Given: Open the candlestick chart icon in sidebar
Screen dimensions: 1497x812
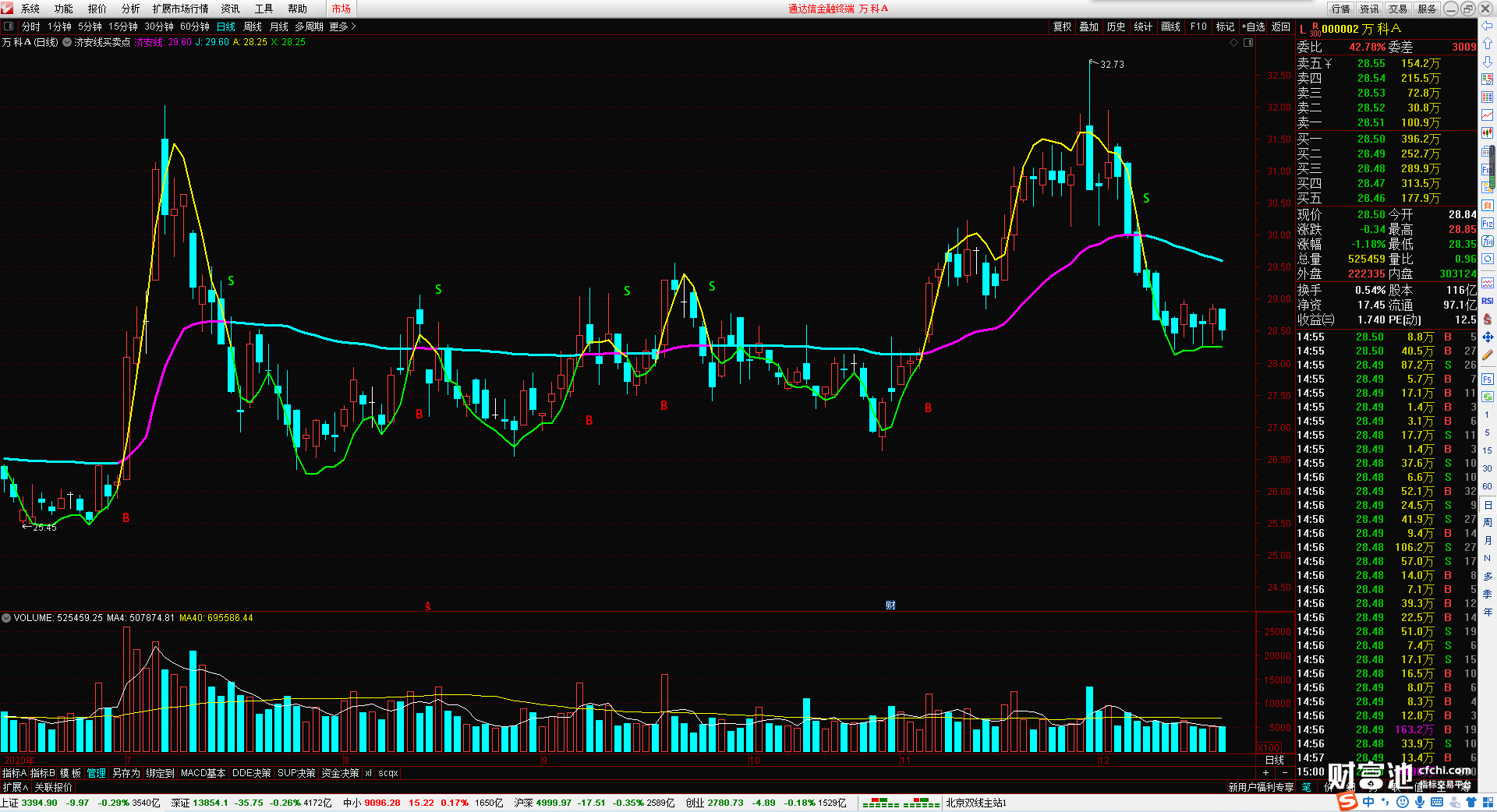Looking at the screenshot, I should (1487, 132).
